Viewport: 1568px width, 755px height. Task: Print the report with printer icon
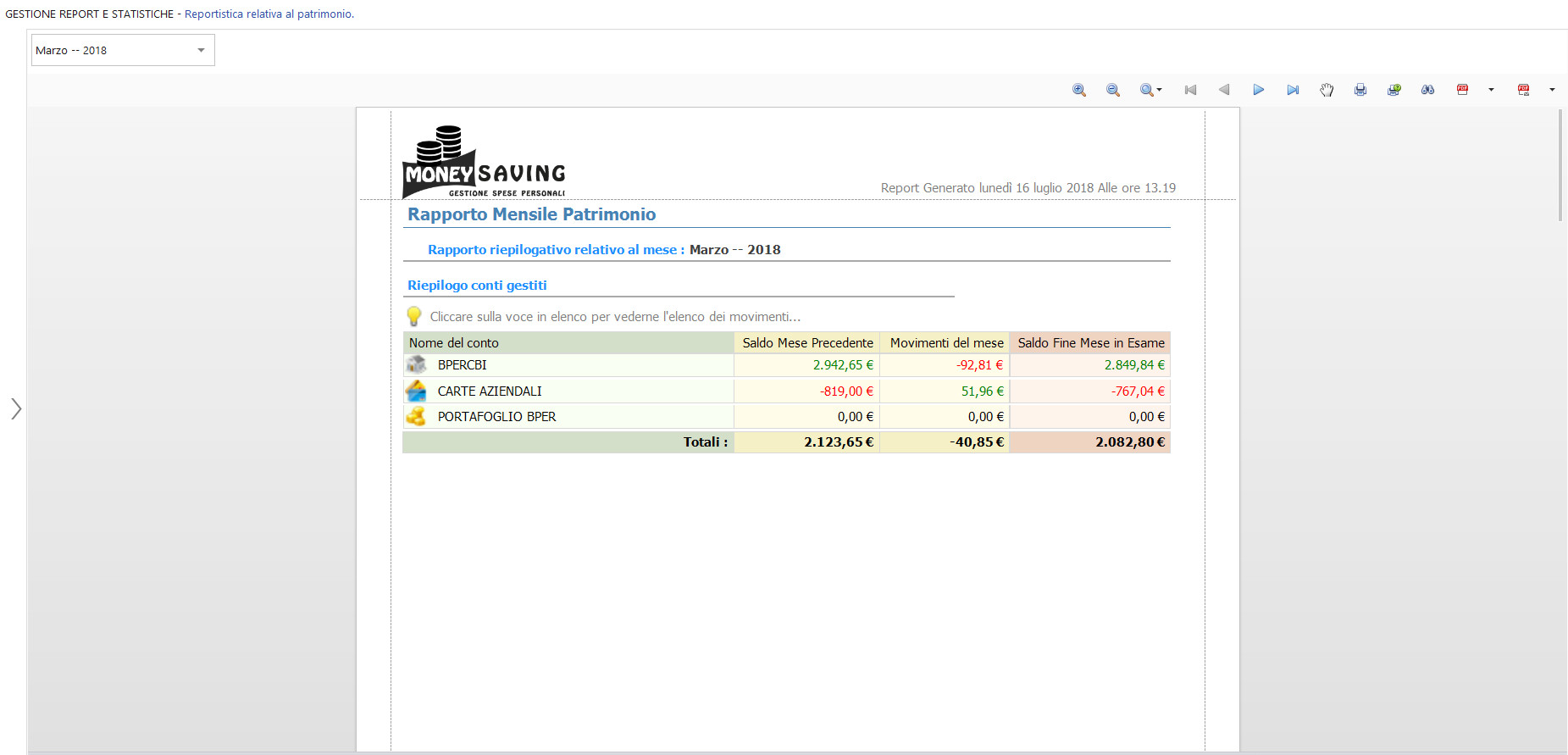point(1360,90)
